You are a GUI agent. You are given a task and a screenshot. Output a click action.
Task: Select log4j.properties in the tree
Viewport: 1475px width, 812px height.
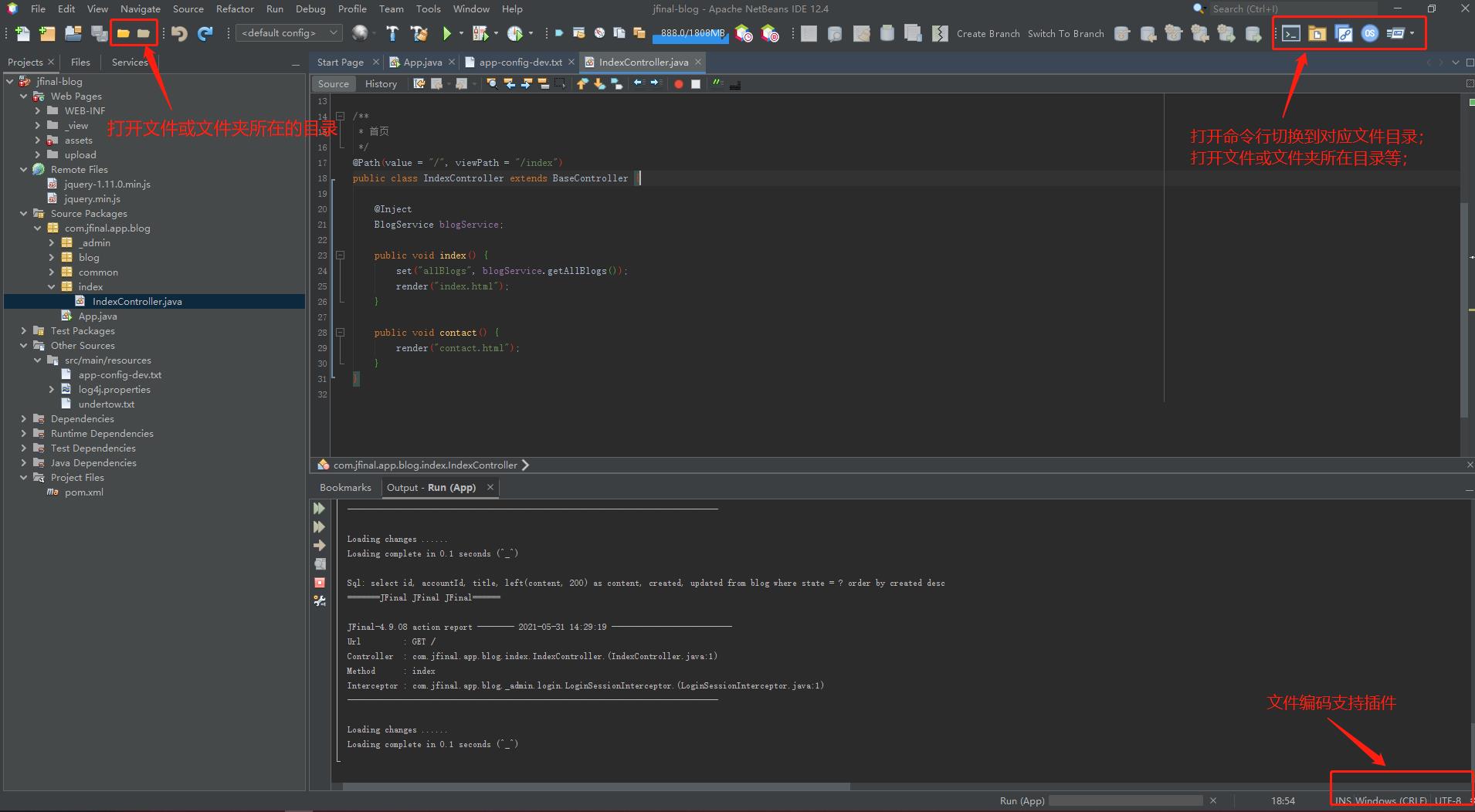pyautogui.click(x=114, y=389)
